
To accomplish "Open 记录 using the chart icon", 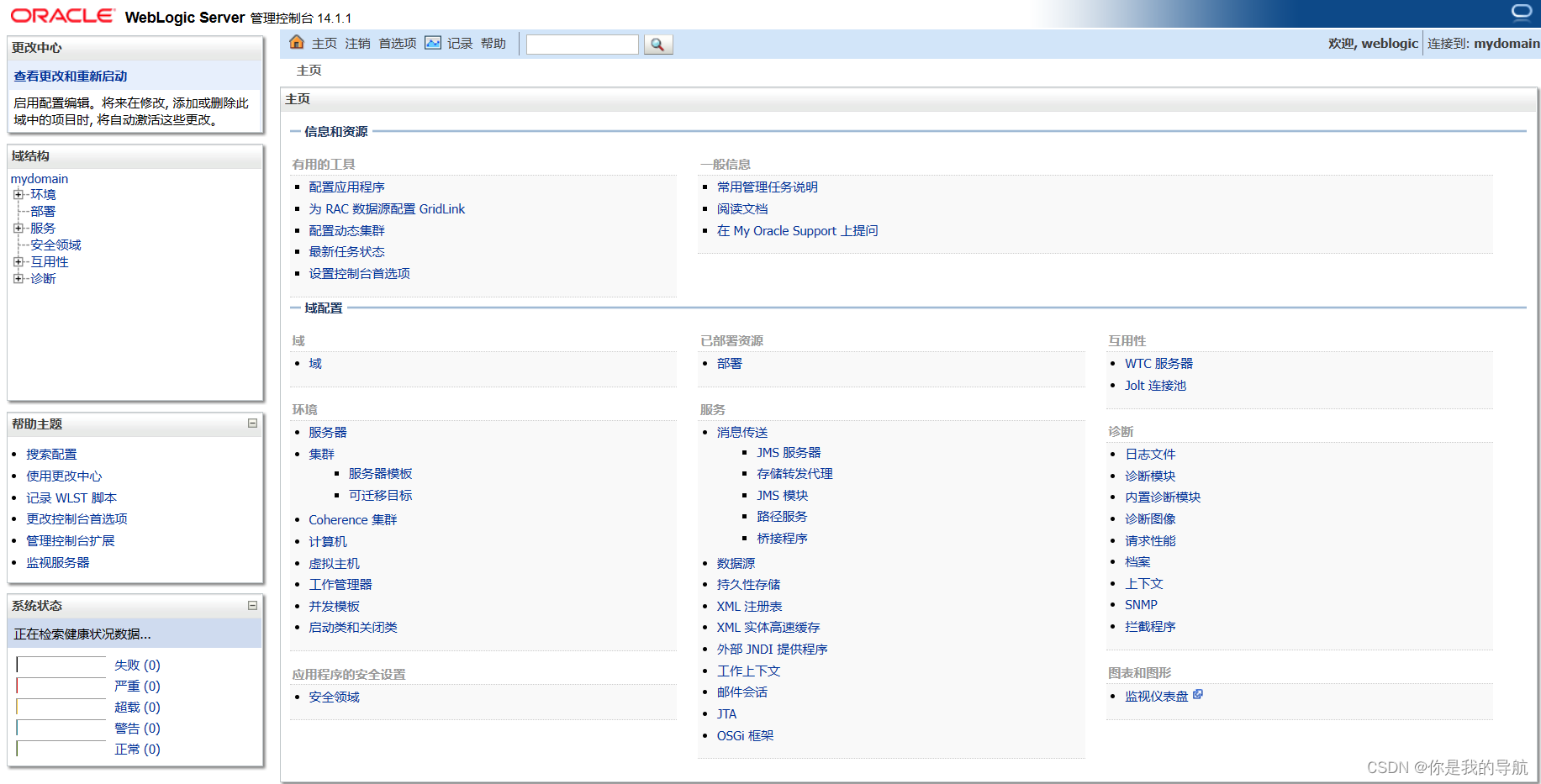I will (x=433, y=43).
